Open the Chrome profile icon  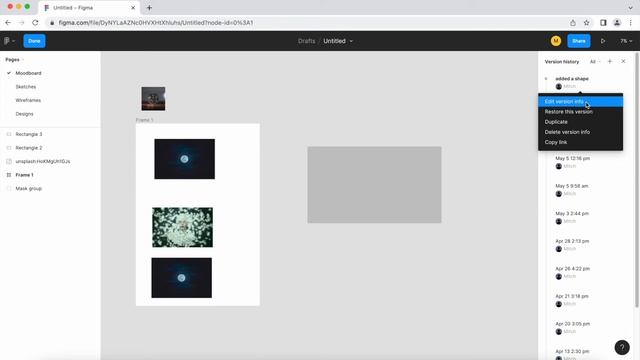[x=617, y=23]
